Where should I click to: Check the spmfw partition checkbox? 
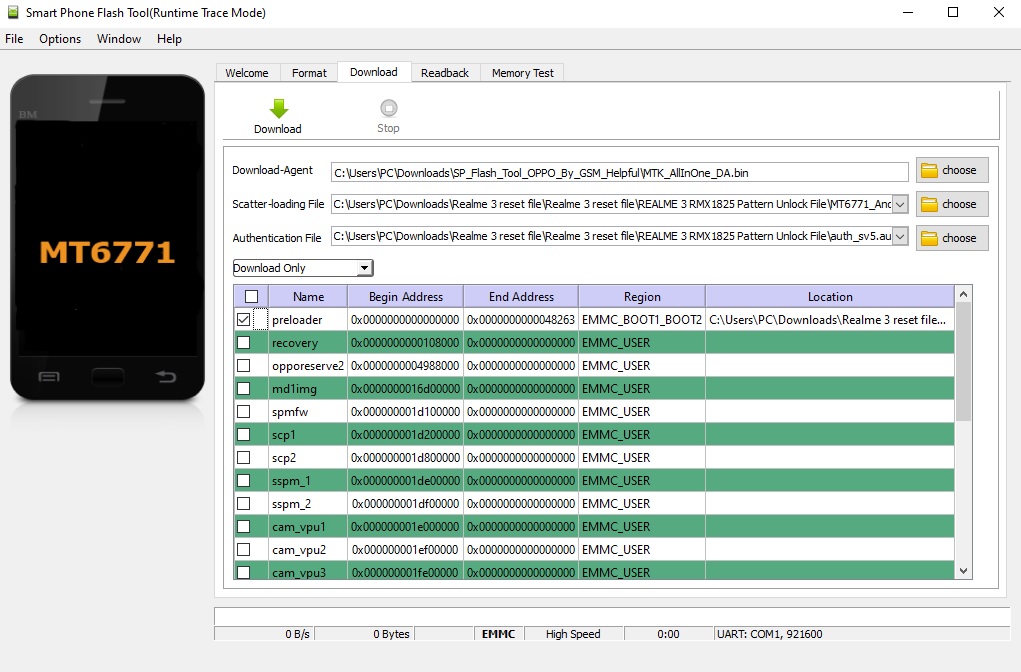[x=244, y=412]
